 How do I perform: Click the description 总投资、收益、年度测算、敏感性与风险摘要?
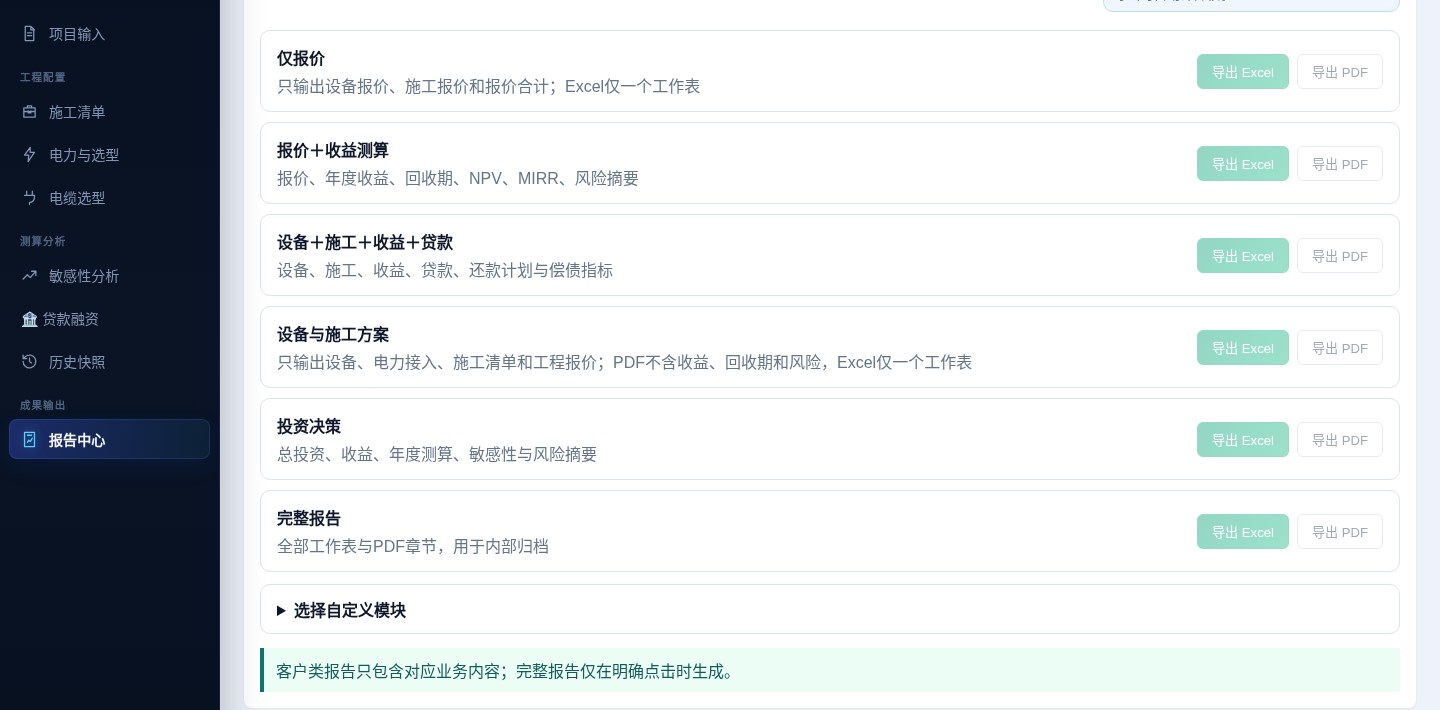(x=437, y=455)
